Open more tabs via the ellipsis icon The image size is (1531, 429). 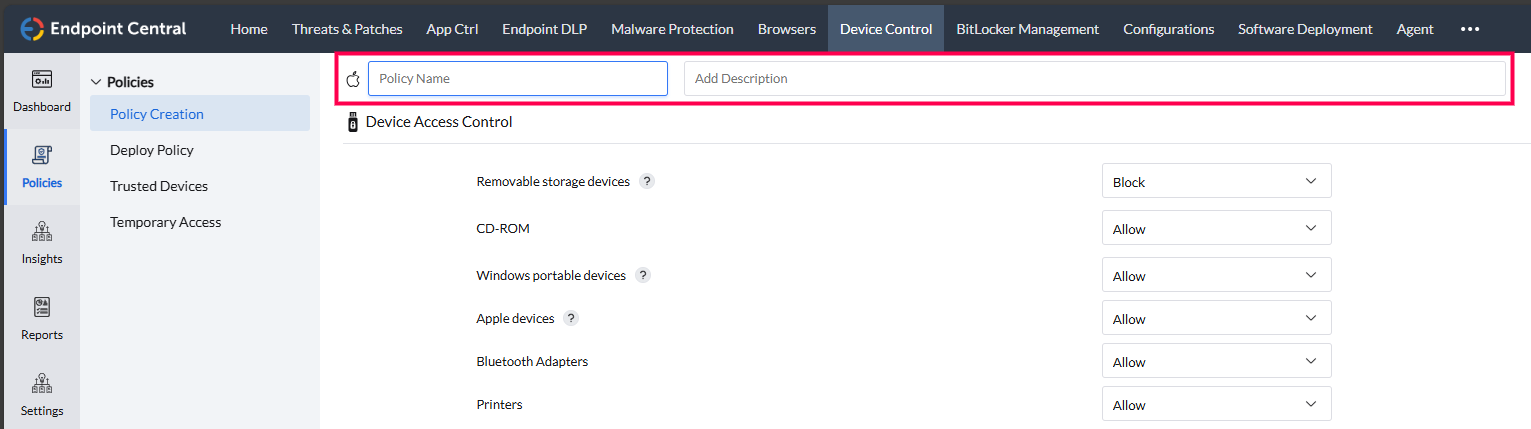(1469, 29)
